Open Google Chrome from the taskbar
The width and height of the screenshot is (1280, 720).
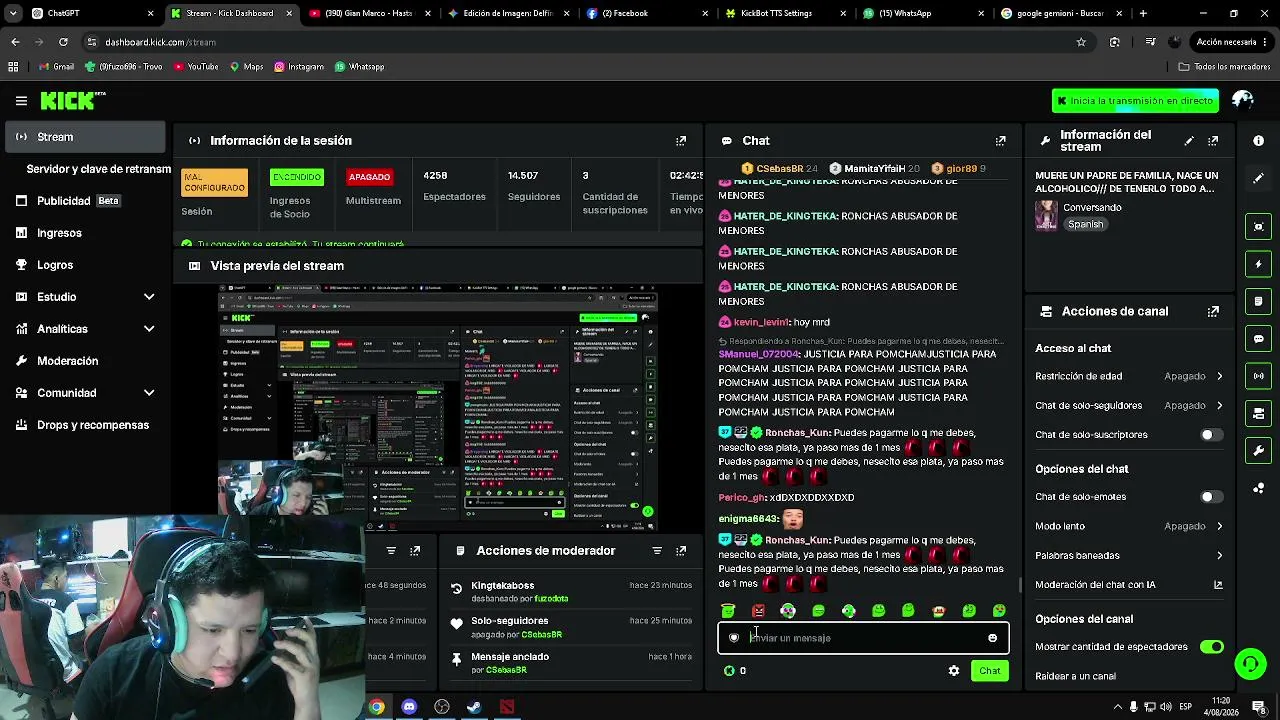click(376, 707)
